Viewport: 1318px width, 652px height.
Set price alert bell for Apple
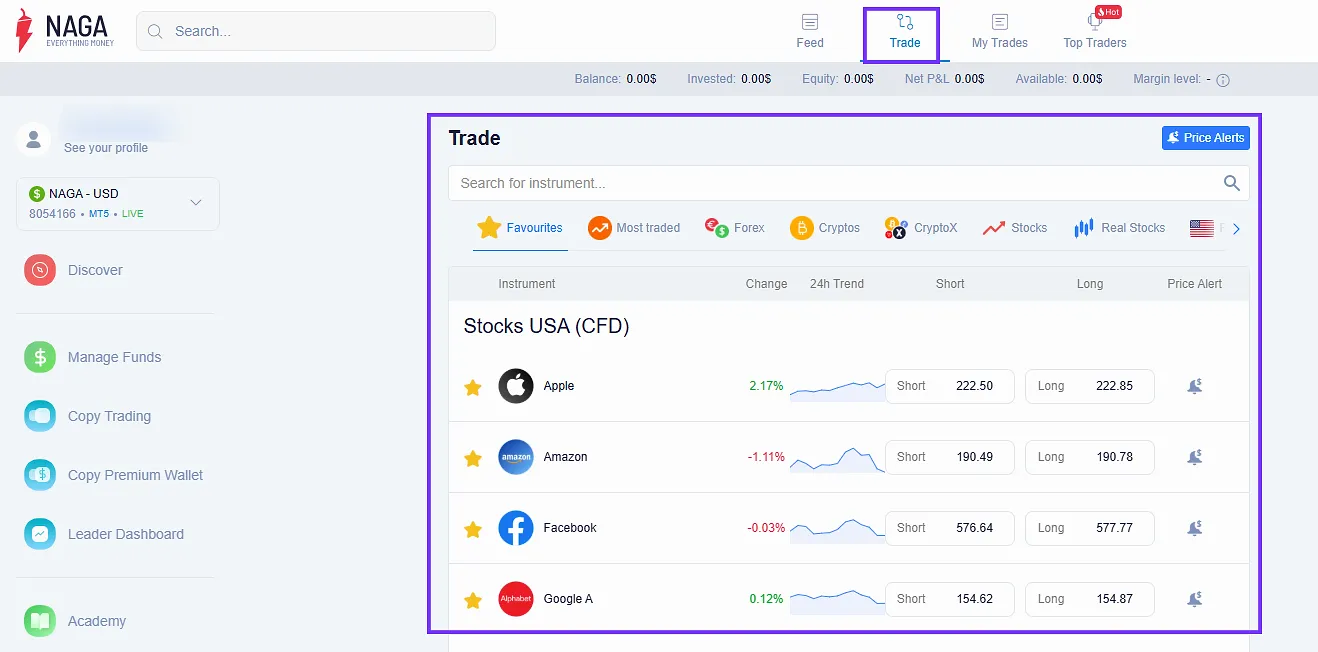(x=1194, y=386)
